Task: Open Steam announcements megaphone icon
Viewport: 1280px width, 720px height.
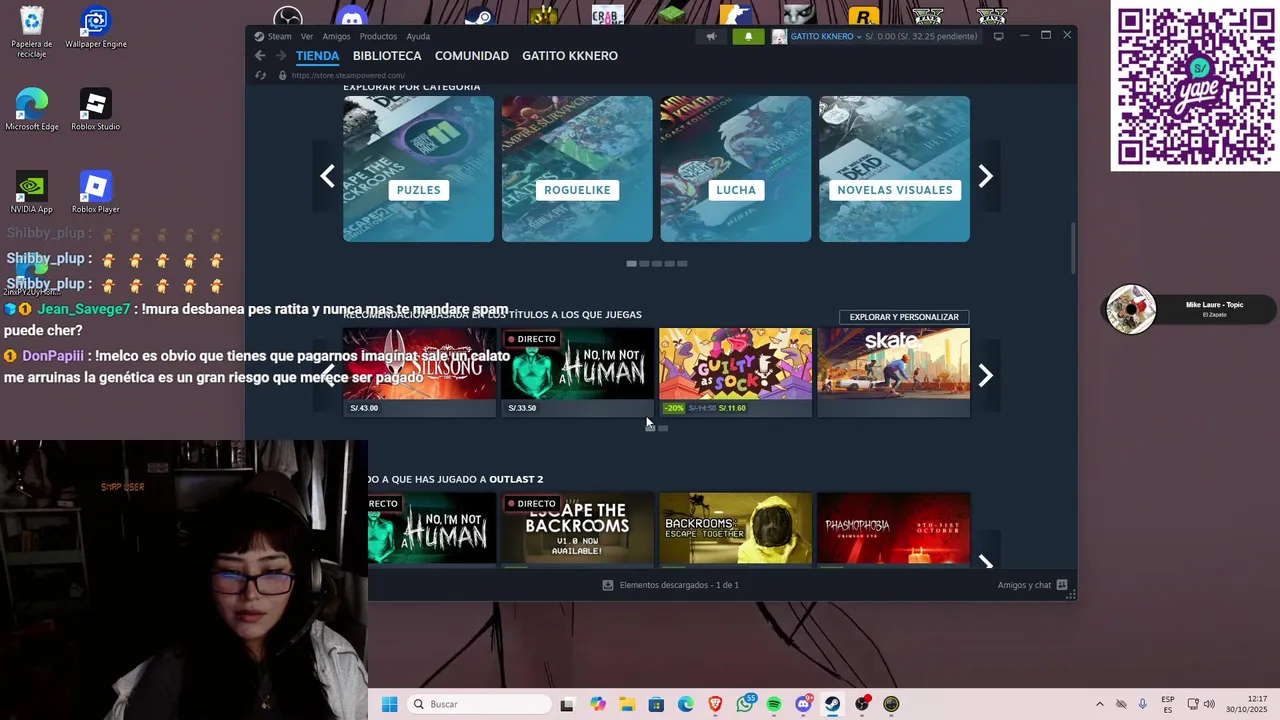Action: click(x=711, y=37)
